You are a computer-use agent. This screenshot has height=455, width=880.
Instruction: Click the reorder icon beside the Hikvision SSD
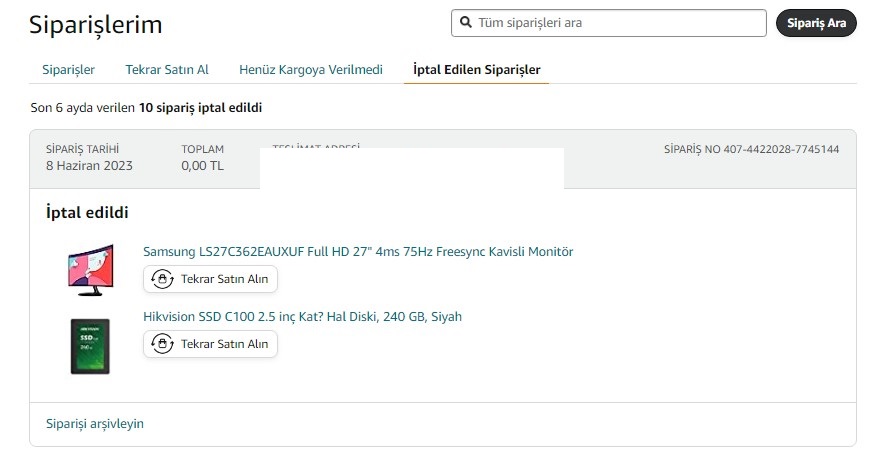(x=162, y=344)
